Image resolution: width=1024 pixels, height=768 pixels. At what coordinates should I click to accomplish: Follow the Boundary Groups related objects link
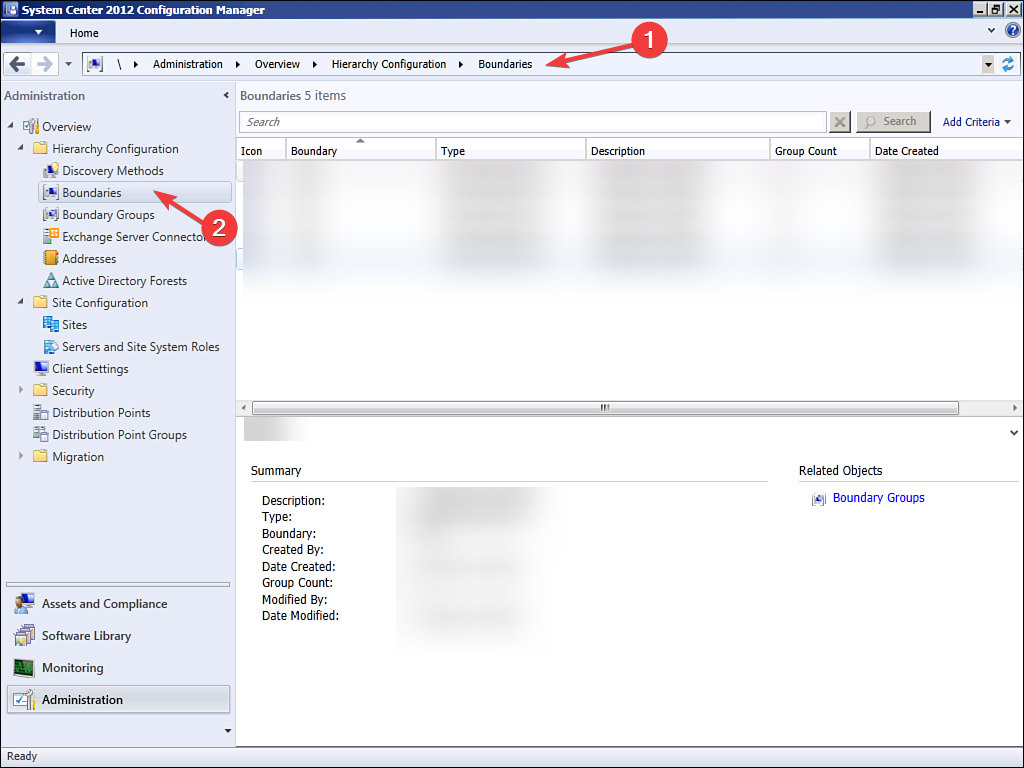click(x=878, y=497)
